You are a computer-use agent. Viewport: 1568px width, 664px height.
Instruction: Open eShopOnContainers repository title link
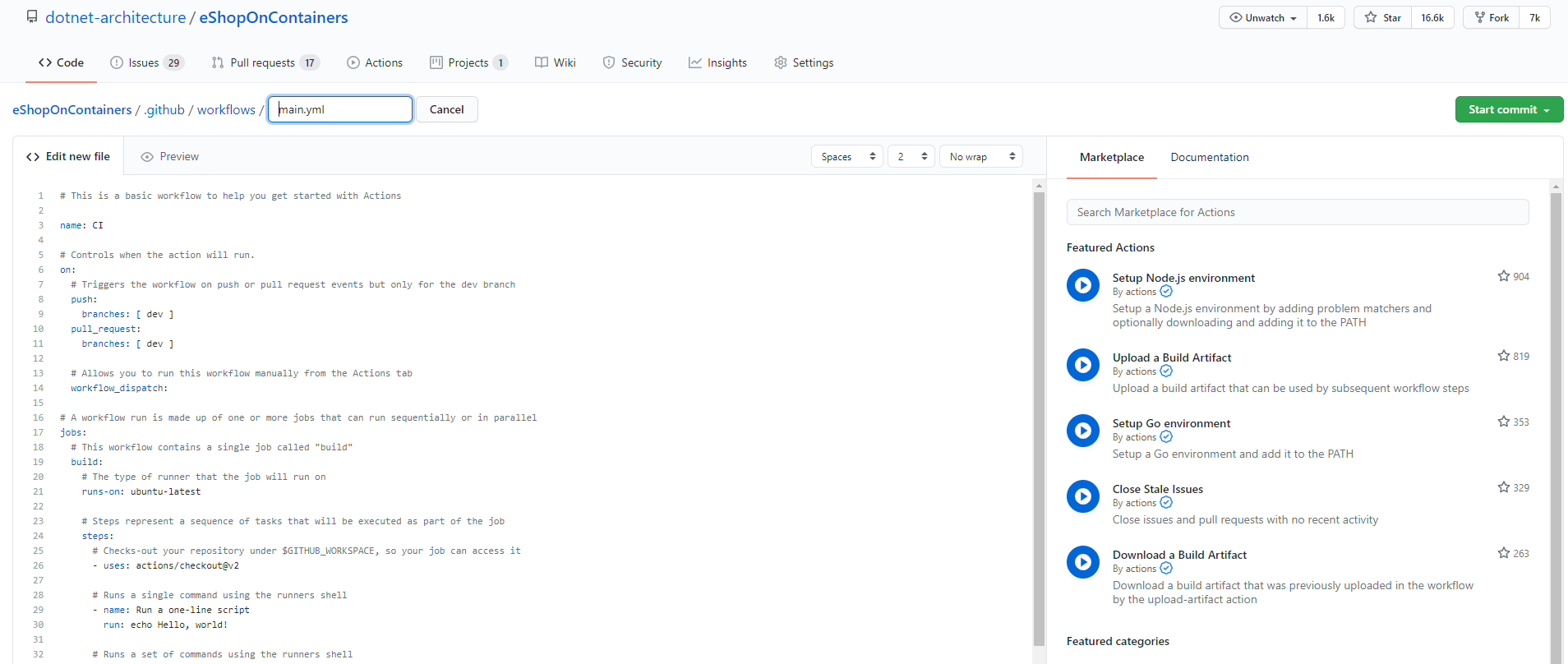[274, 17]
